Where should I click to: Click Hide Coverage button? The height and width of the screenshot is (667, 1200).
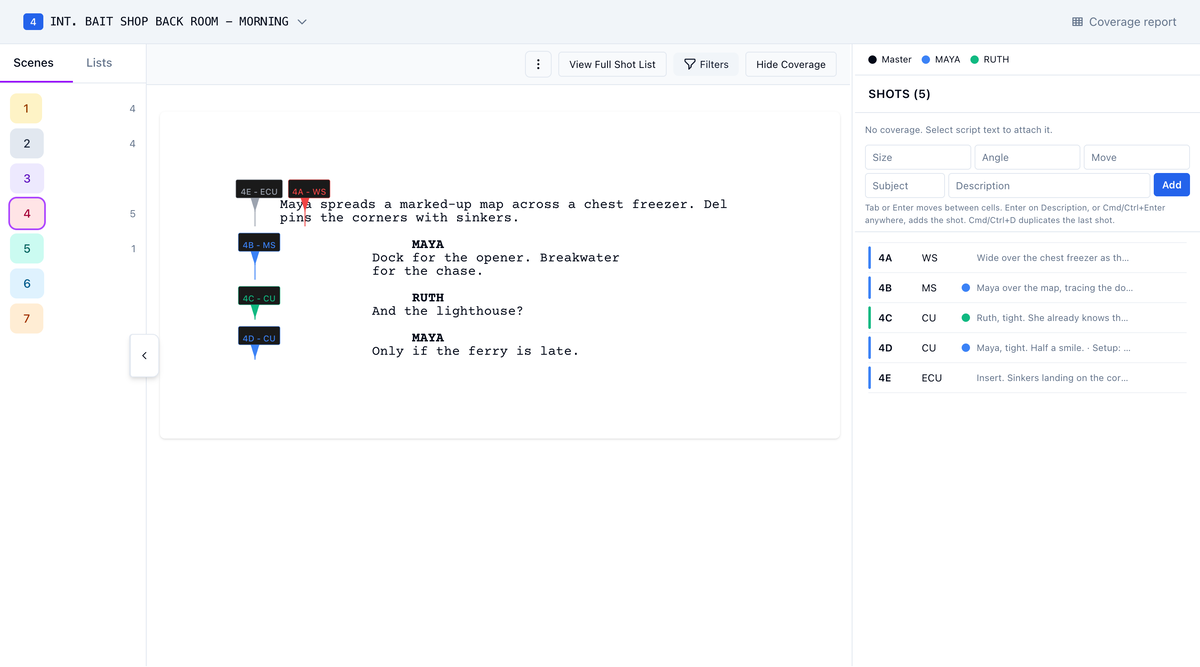point(791,64)
